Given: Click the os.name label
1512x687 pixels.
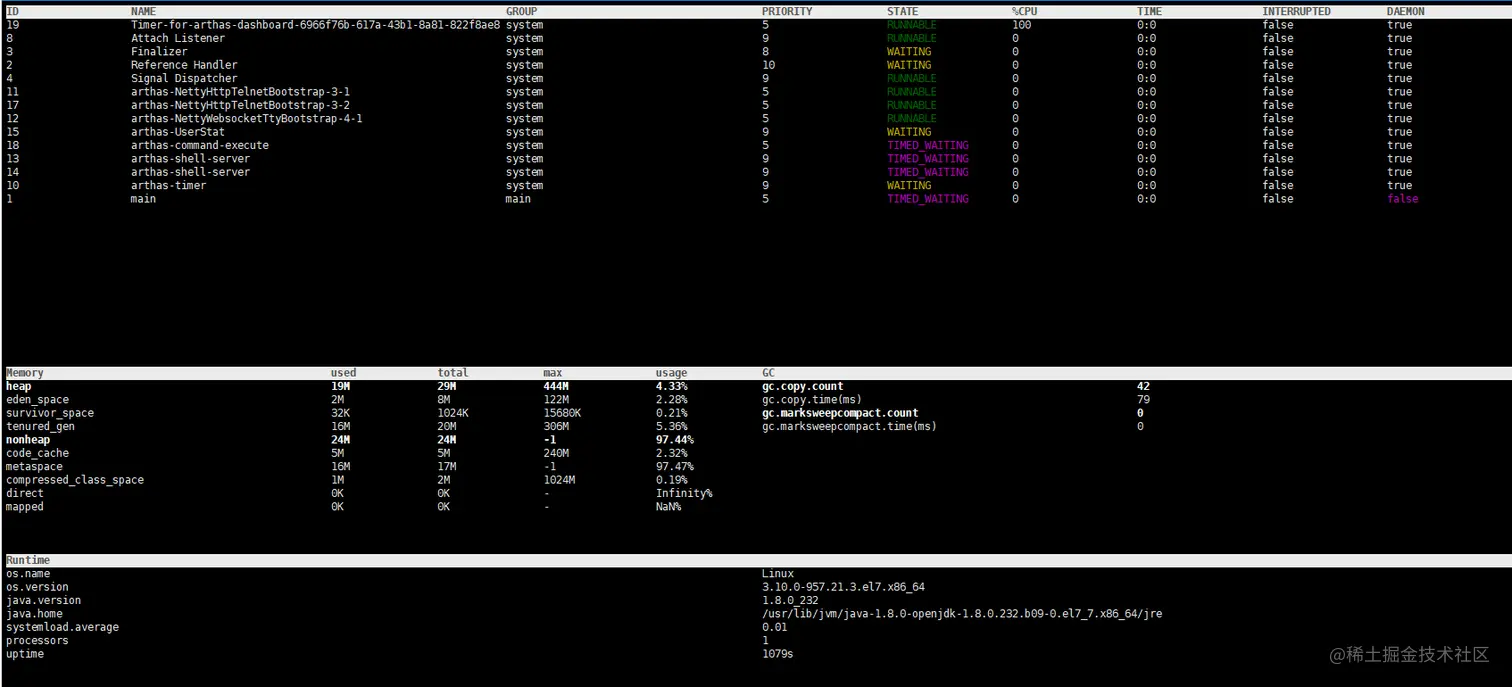Looking at the screenshot, I should click(28, 574).
